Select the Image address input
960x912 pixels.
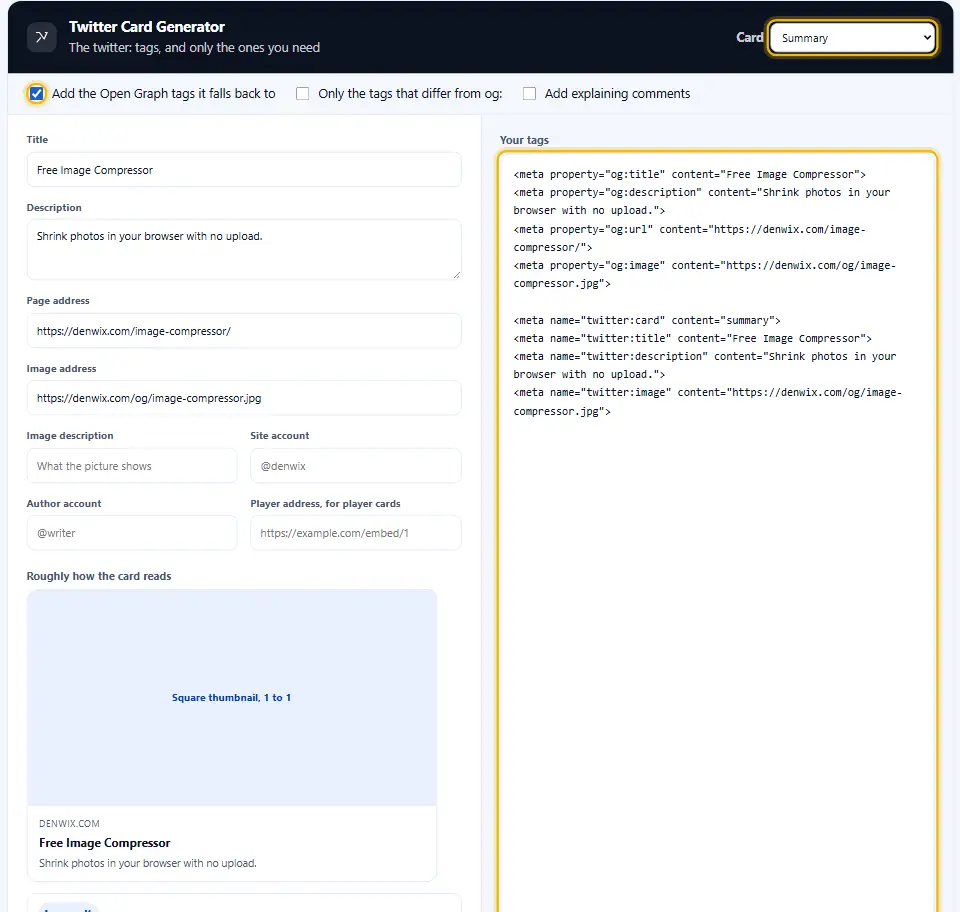(244, 398)
